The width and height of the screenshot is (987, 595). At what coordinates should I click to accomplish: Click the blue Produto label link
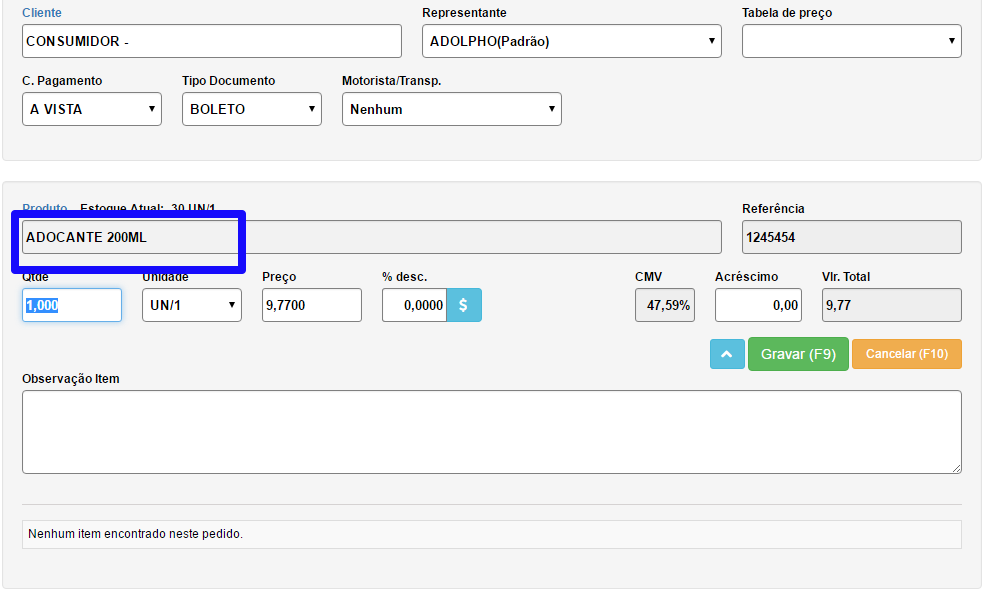click(44, 208)
